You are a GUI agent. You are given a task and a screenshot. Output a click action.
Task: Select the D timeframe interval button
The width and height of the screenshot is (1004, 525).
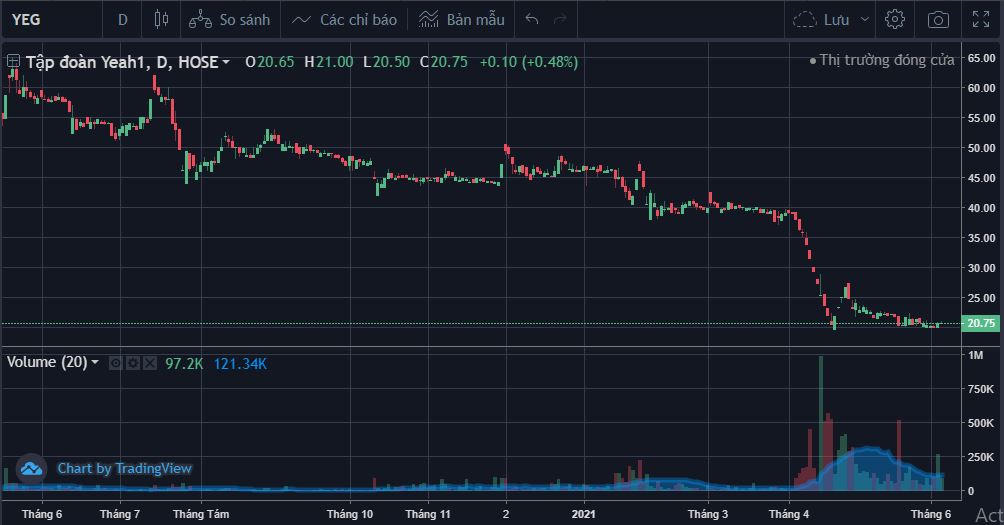[123, 19]
